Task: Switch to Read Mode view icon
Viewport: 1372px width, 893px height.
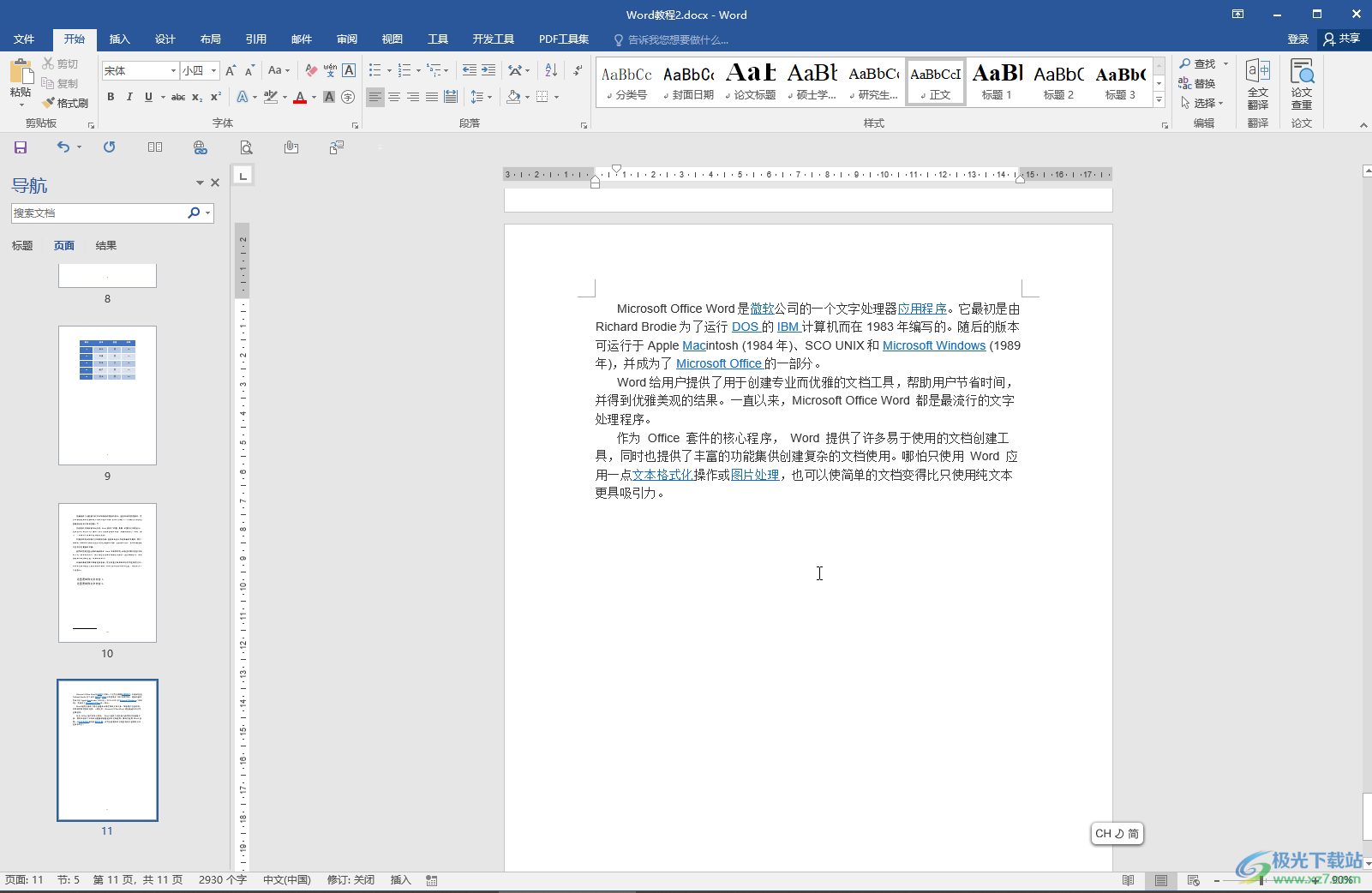Action: [x=1129, y=880]
